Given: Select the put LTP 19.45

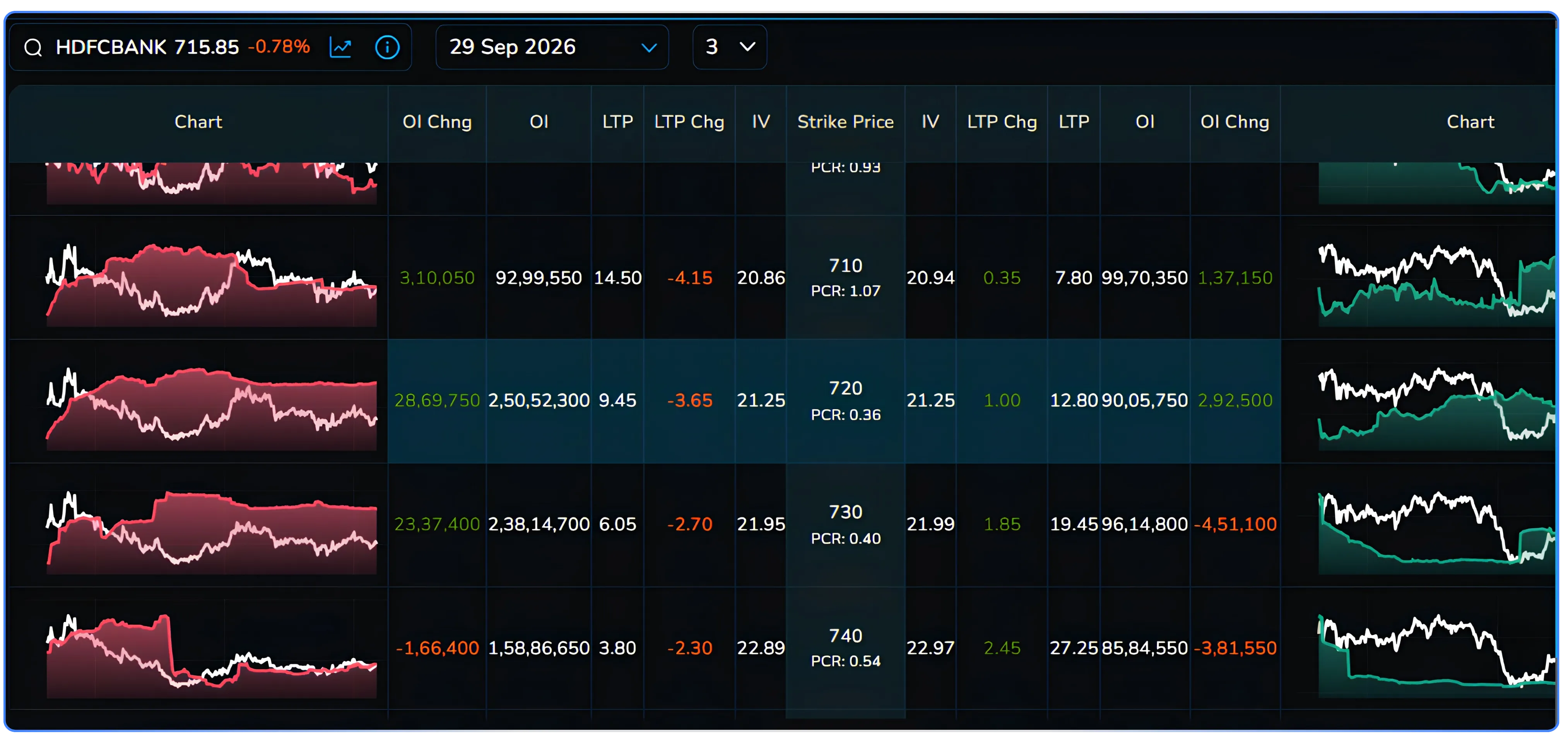Looking at the screenshot, I should coord(1074,524).
